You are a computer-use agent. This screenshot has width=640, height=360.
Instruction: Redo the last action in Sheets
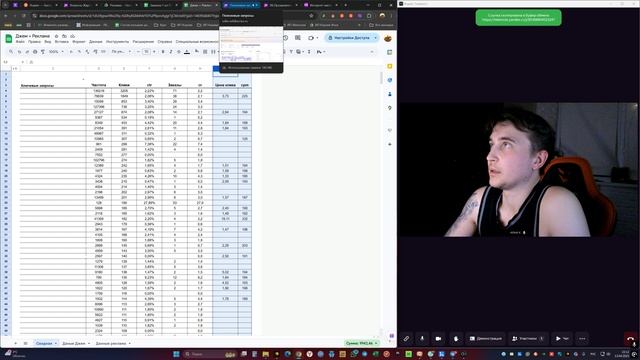pyautogui.click(x=27, y=52)
